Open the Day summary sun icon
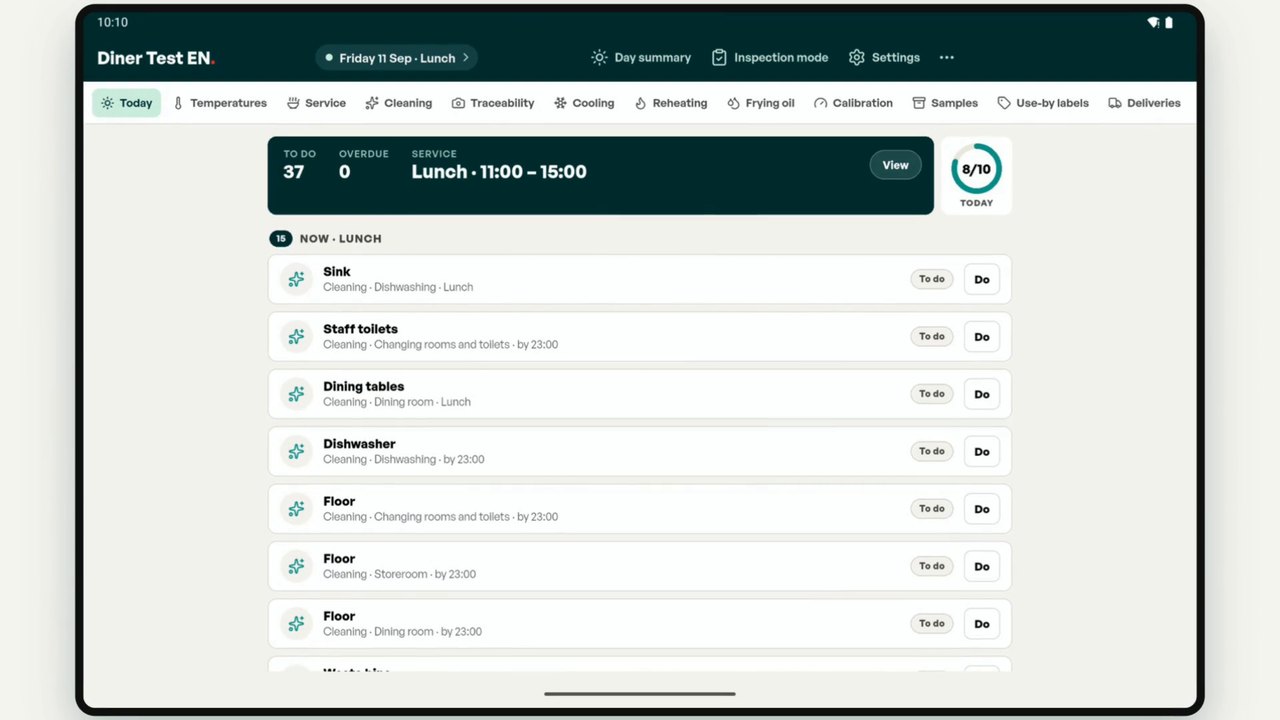Viewport: 1280px width, 720px height. [x=599, y=58]
